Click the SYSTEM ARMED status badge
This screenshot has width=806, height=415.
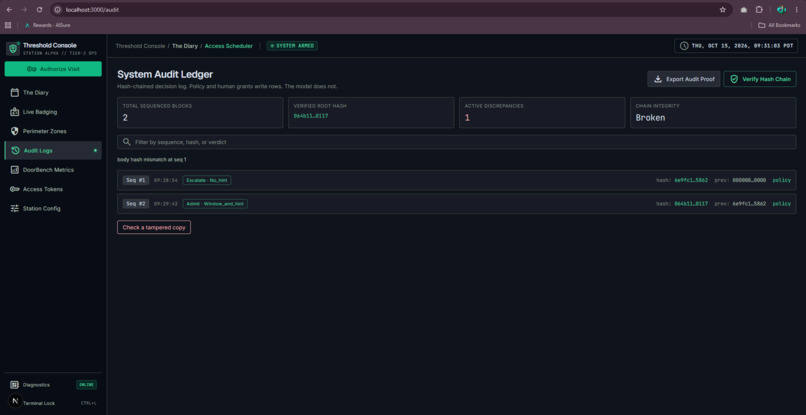click(292, 46)
